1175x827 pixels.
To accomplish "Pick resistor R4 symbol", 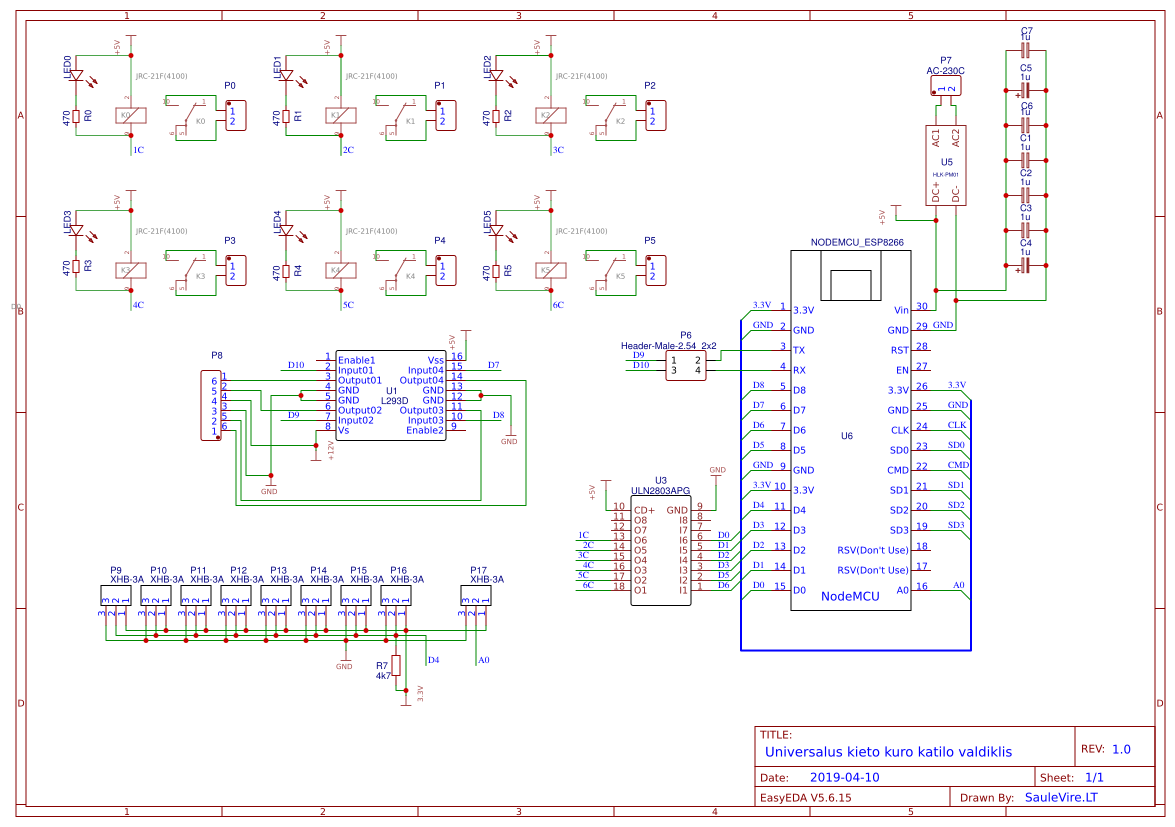I will click(x=286, y=271).
